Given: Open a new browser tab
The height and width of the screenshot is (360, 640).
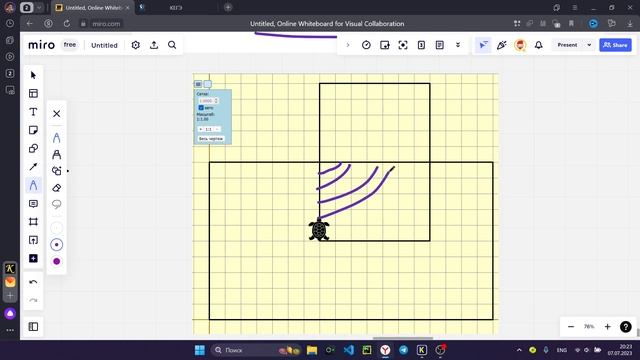Looking at the screenshot, I should click(228, 7).
